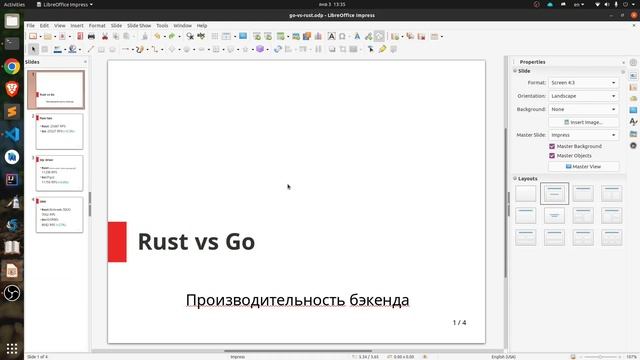Open Find and Replace icon
The height and width of the screenshot is (360, 640).
(x=190, y=36)
